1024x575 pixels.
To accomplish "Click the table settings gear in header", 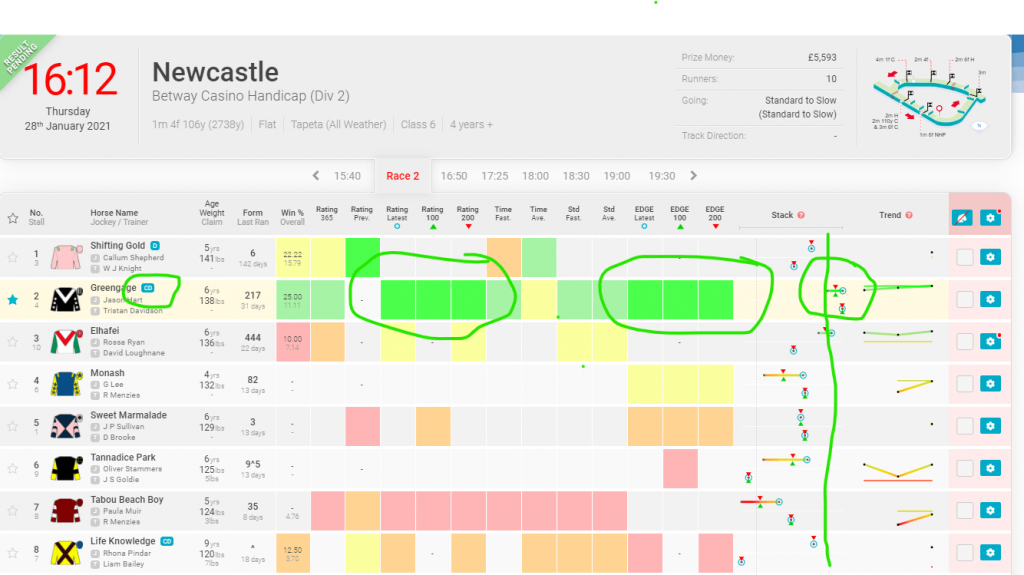I will pos(989,216).
